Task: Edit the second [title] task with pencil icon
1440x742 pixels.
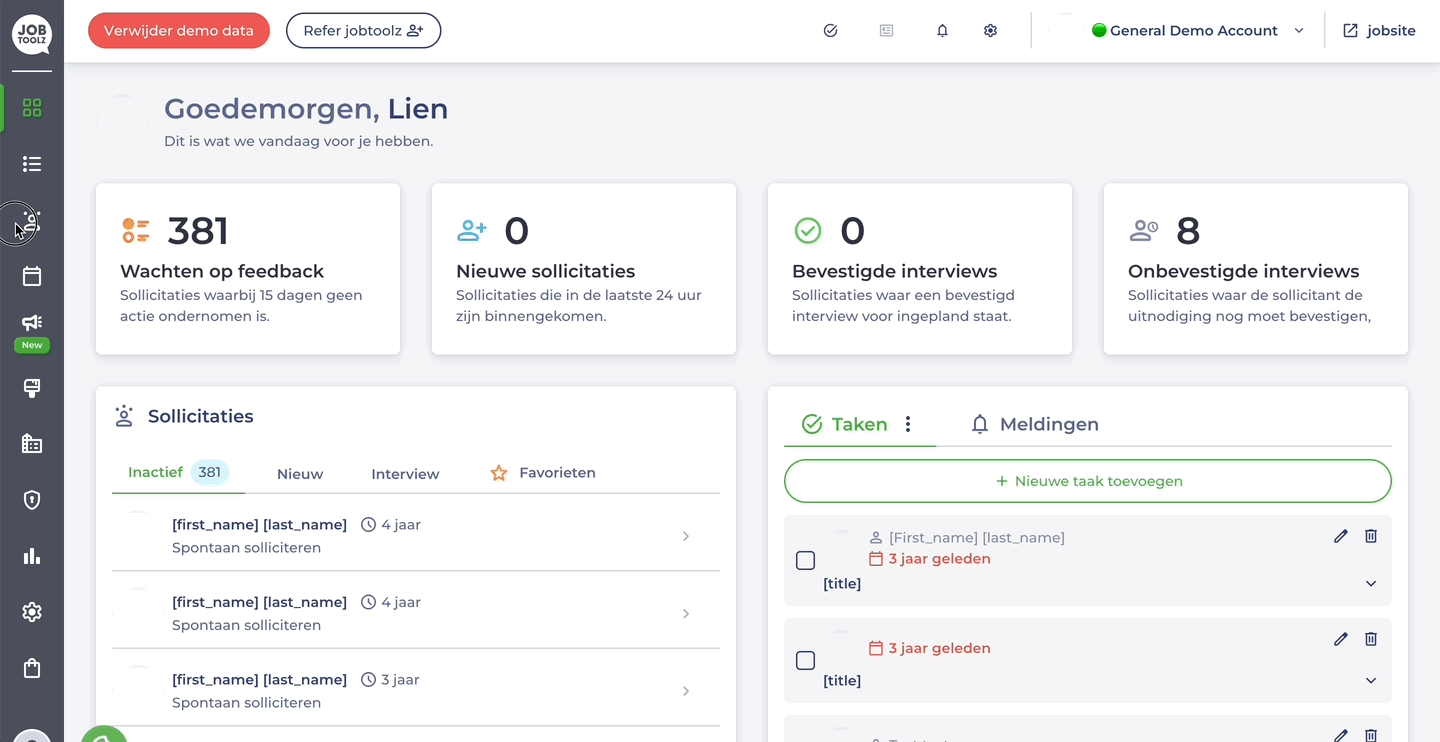Action: pyautogui.click(x=1341, y=639)
